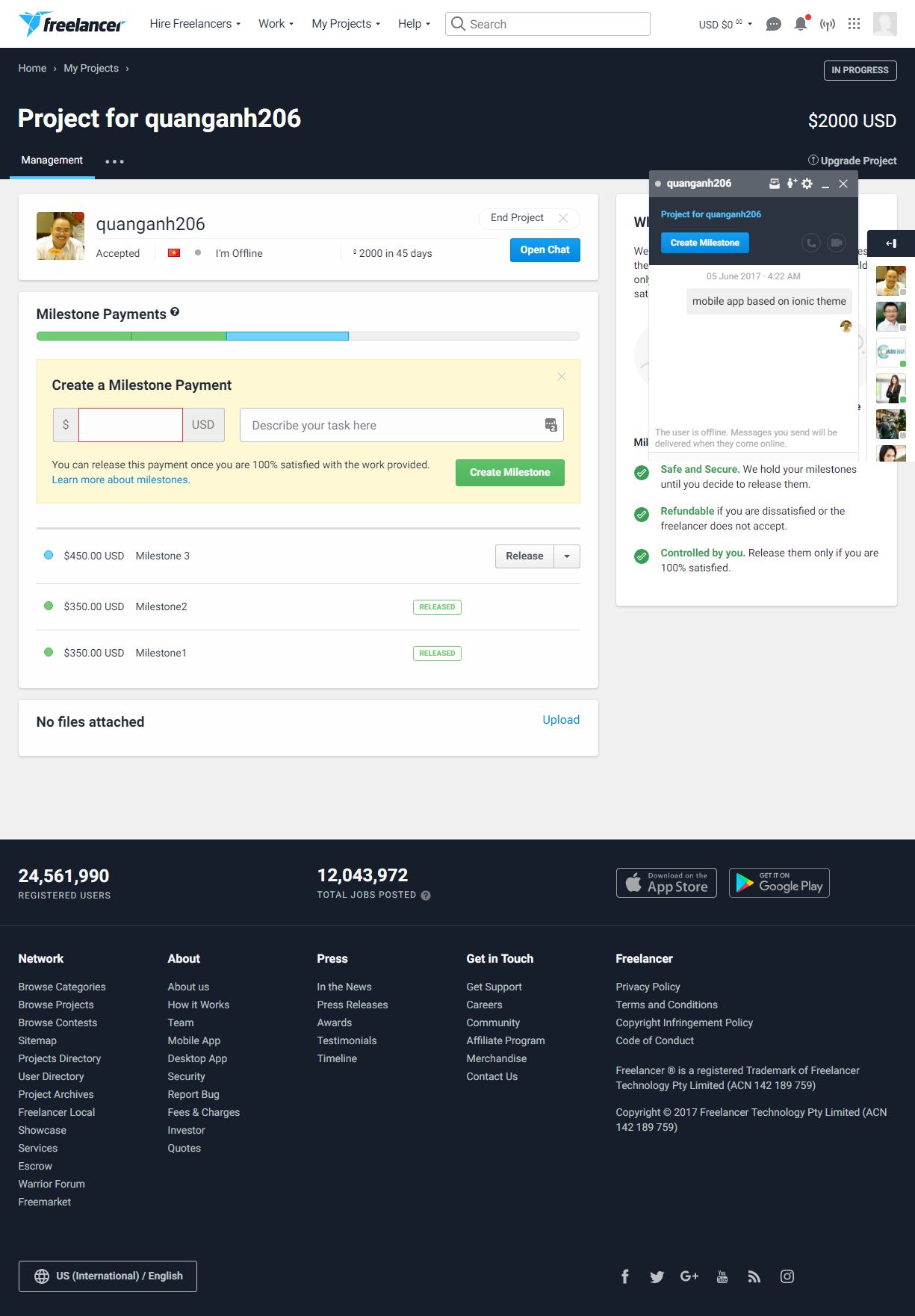Image resolution: width=915 pixels, height=1316 pixels.
Task: Open Learn more about milestones link
Action: pyautogui.click(x=121, y=479)
